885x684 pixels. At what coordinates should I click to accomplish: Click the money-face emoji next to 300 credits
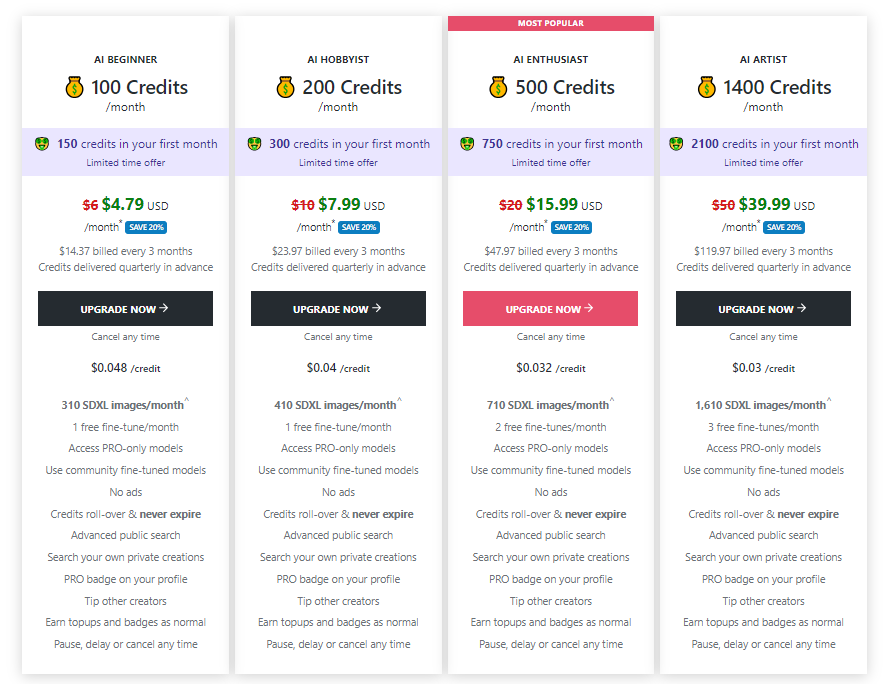click(x=255, y=144)
